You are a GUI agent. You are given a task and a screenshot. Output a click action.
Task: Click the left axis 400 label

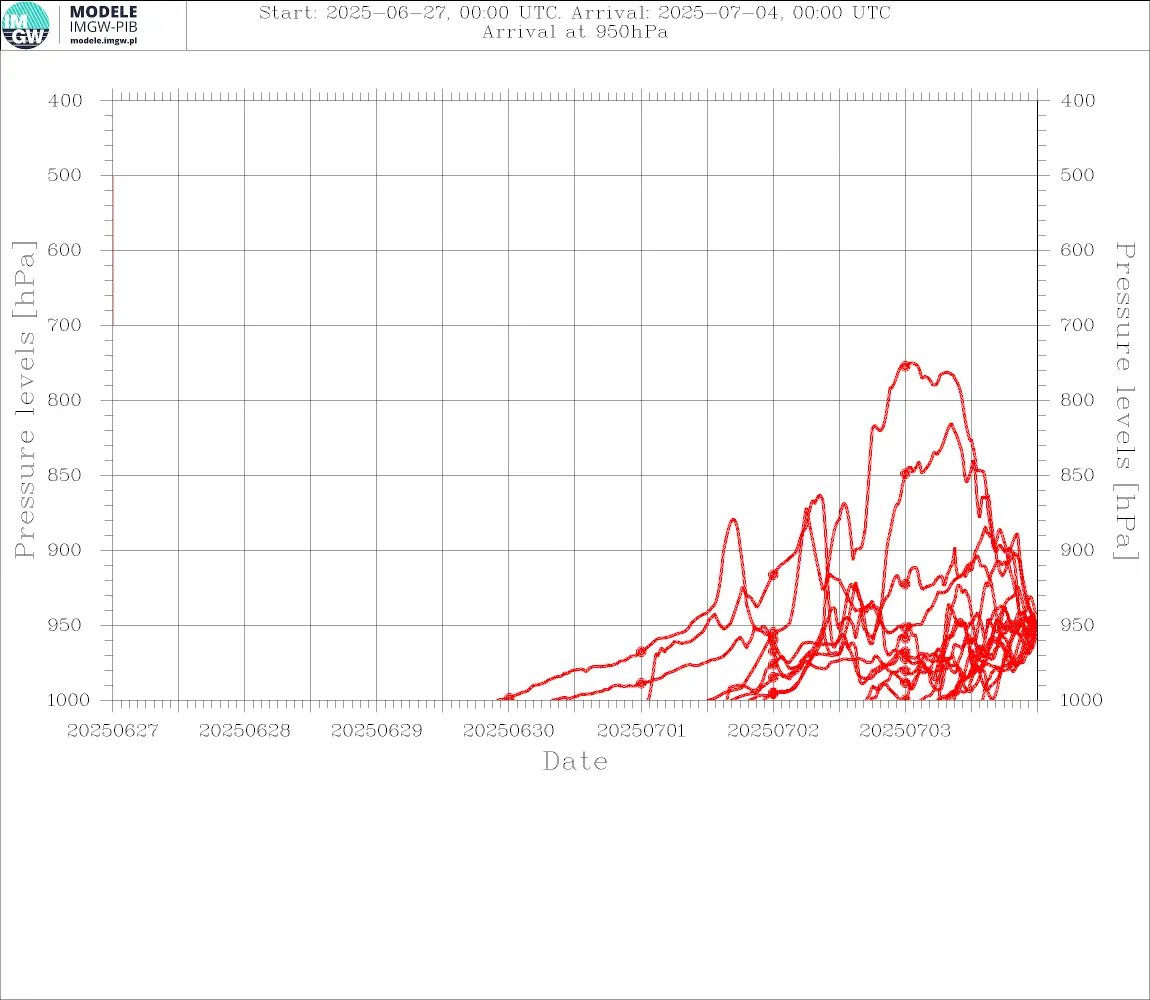click(65, 101)
